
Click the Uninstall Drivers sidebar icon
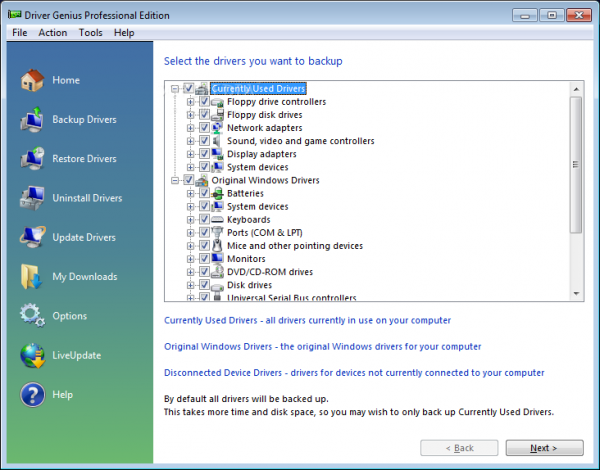tap(32, 198)
